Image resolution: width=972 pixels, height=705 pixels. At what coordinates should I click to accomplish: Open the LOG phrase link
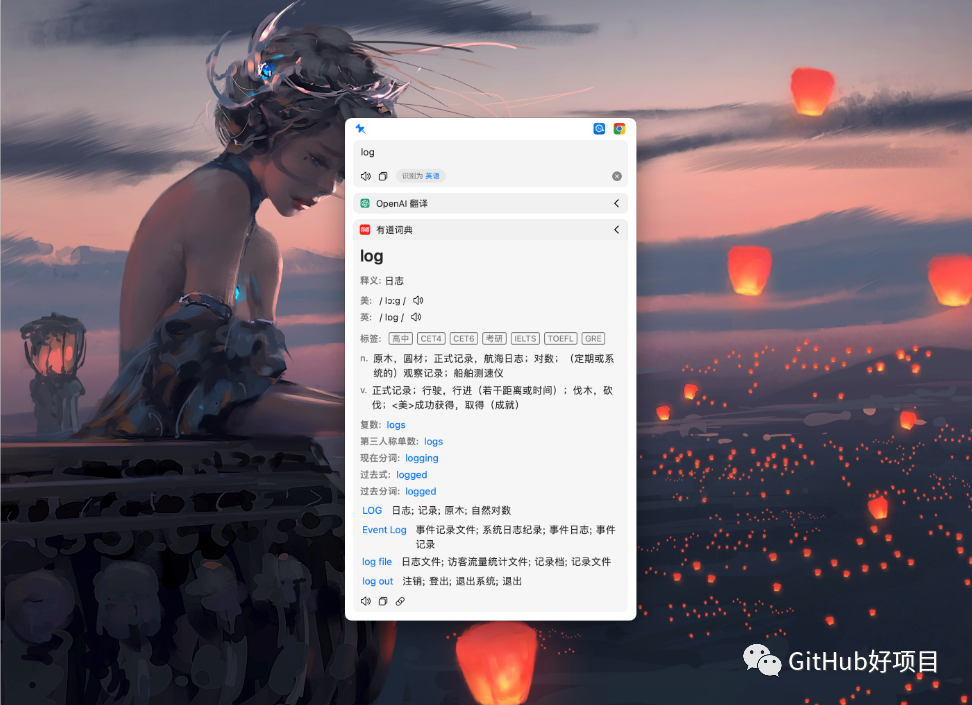372,510
